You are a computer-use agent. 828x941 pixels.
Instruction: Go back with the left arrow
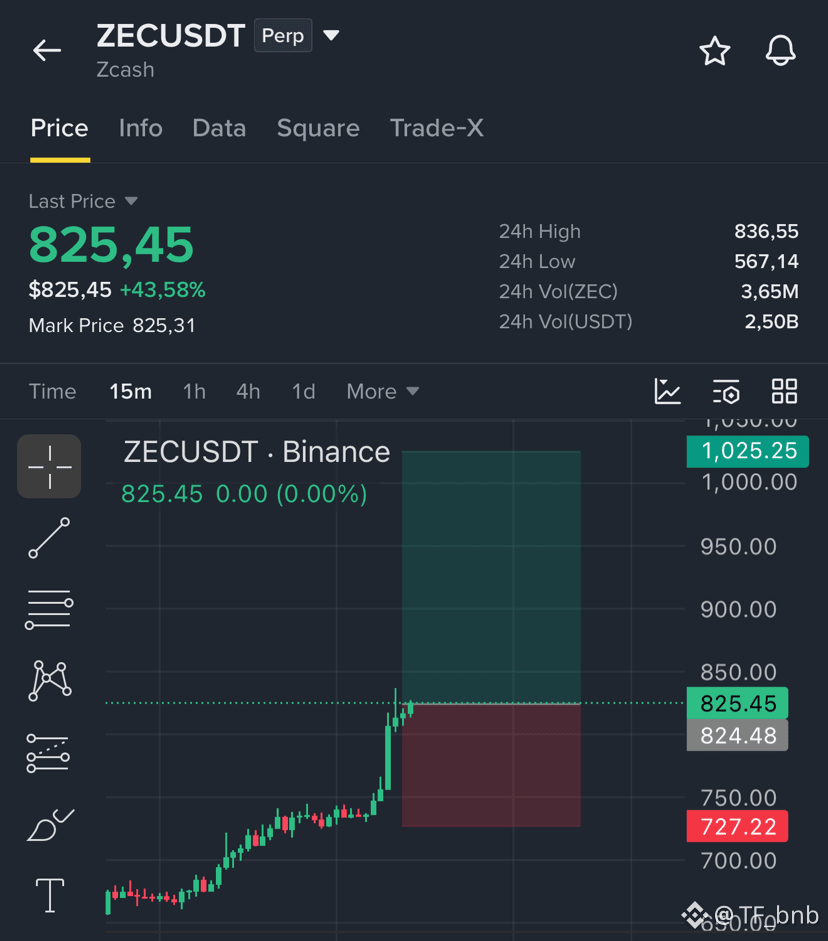pos(47,50)
